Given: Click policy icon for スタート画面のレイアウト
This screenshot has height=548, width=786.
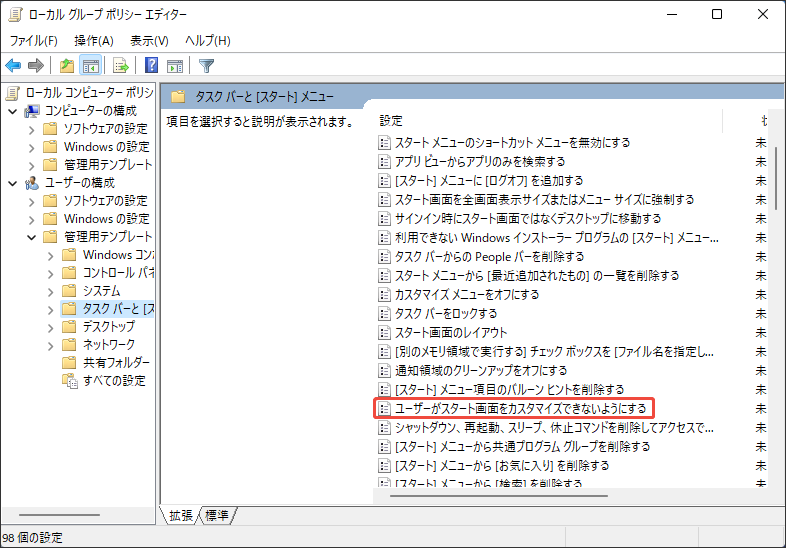Looking at the screenshot, I should [384, 332].
